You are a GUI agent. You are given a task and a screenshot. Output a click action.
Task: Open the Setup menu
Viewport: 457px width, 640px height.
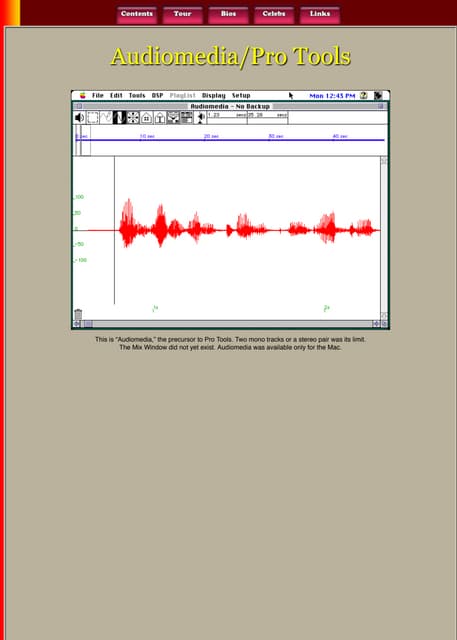pos(241,96)
